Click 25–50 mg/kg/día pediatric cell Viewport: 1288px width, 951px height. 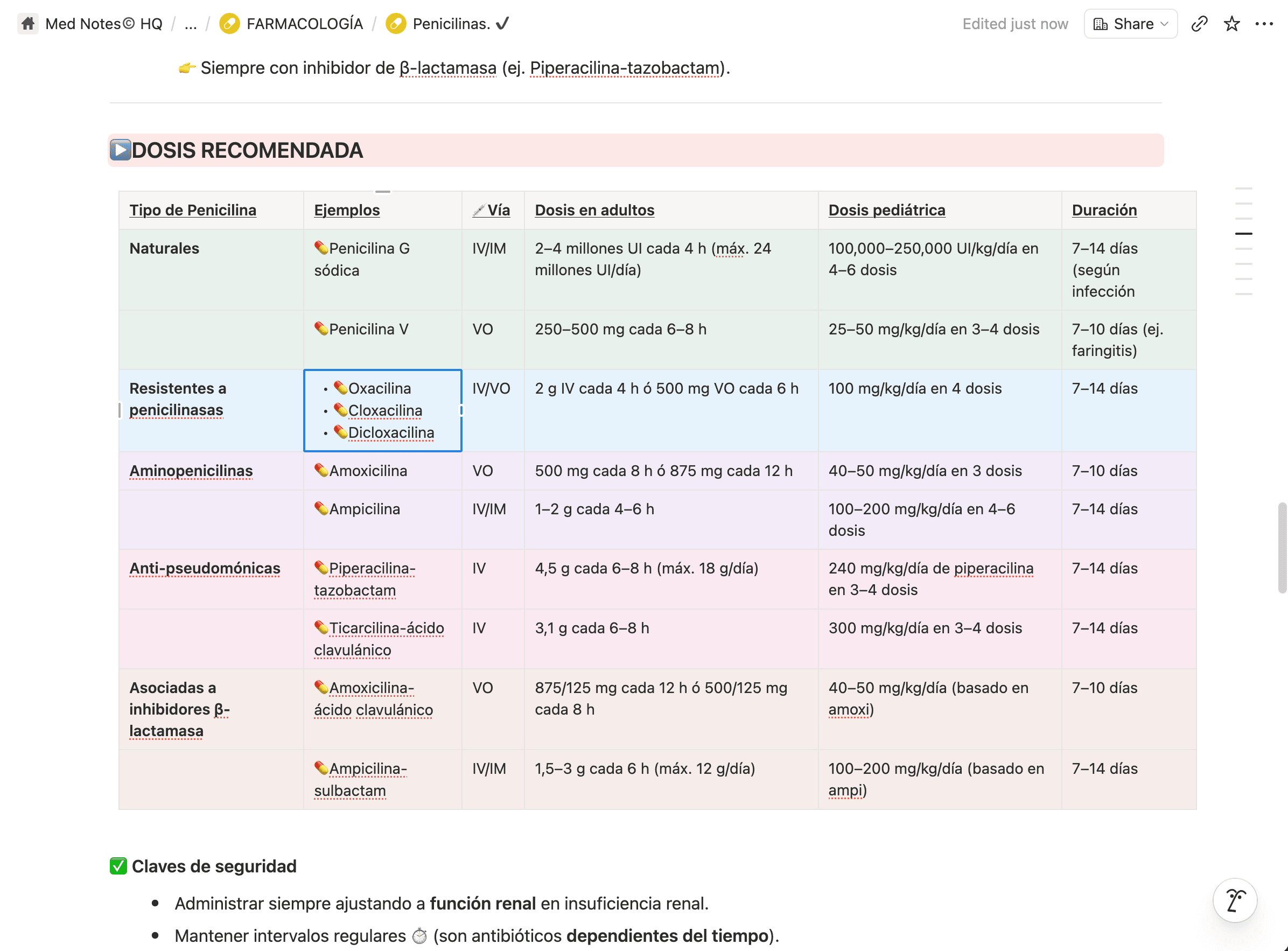[940, 340]
